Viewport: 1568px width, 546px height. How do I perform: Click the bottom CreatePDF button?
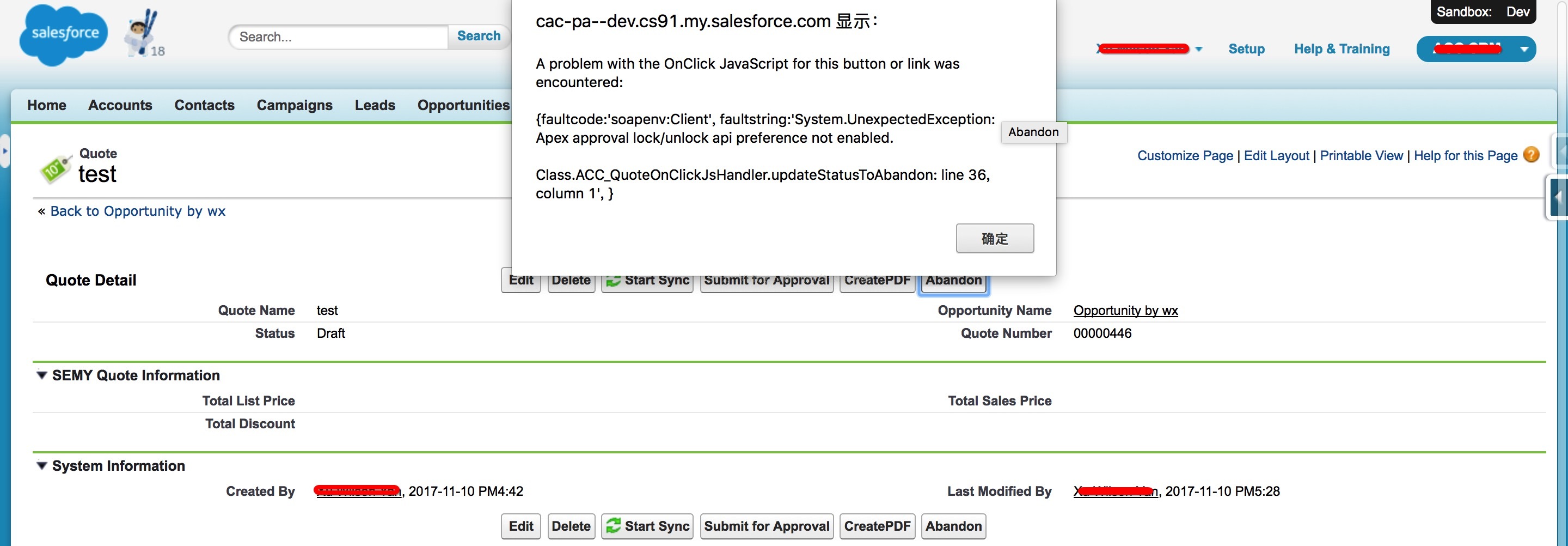coord(877,526)
